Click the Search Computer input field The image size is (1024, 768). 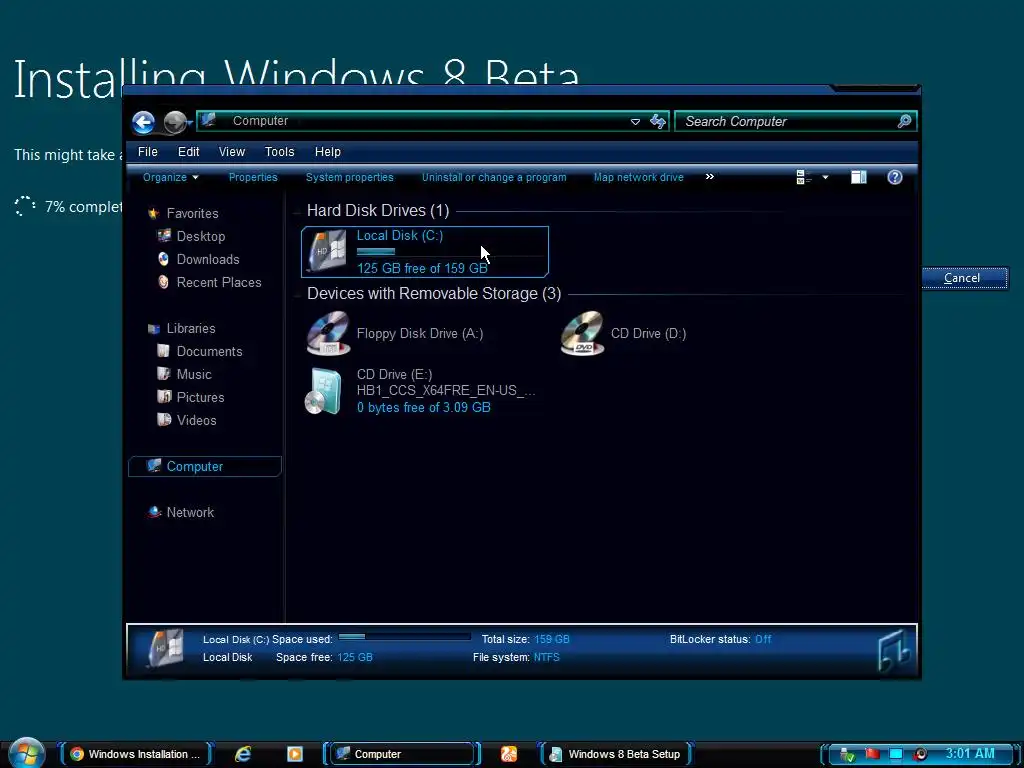point(787,121)
